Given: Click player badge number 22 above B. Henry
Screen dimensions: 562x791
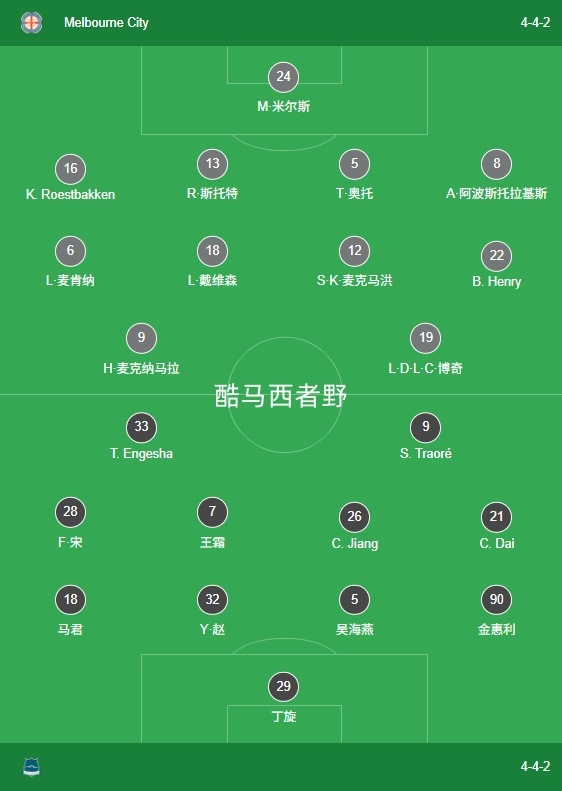Looking at the screenshot, I should coord(496,256).
